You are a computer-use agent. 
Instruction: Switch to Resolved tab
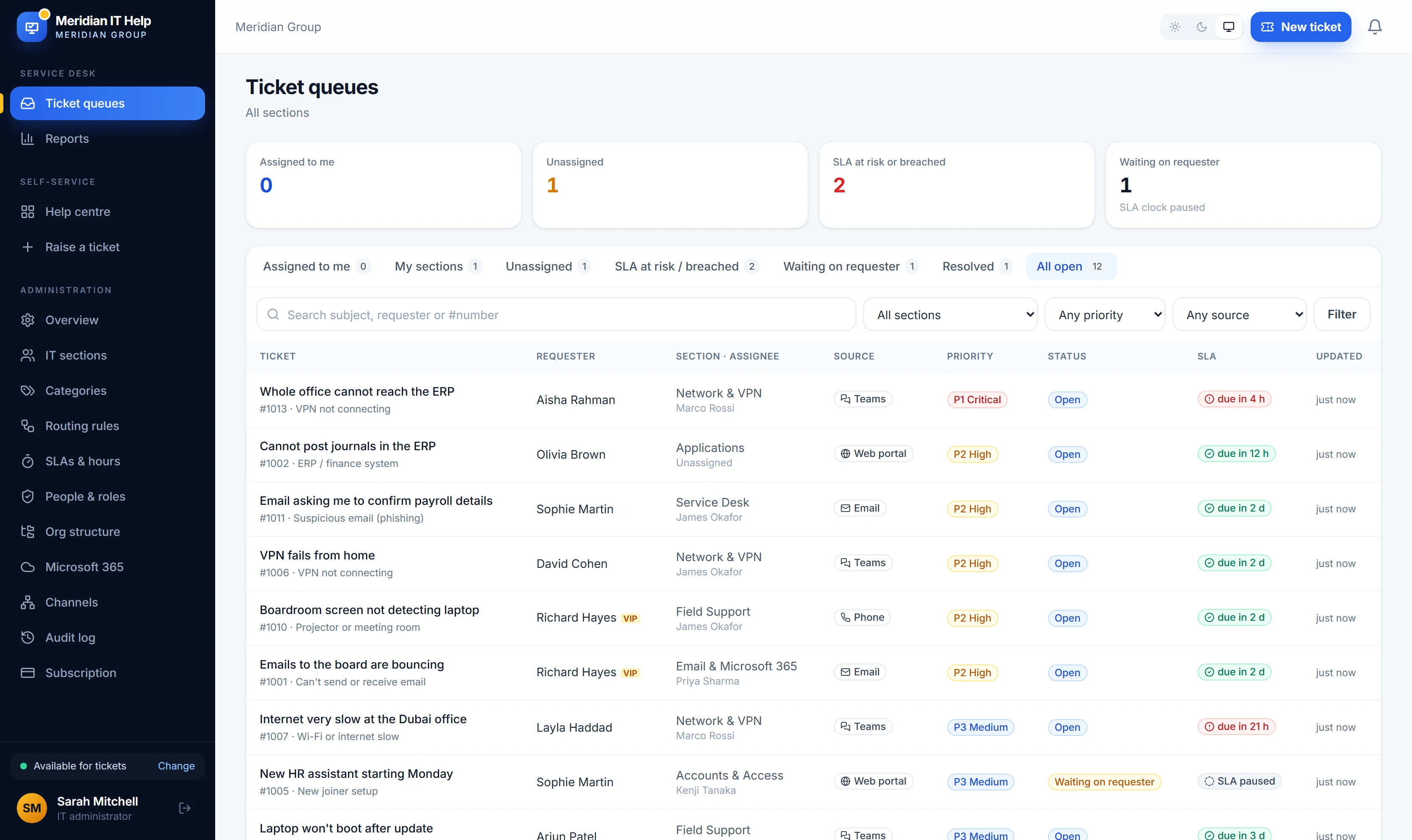(977, 267)
